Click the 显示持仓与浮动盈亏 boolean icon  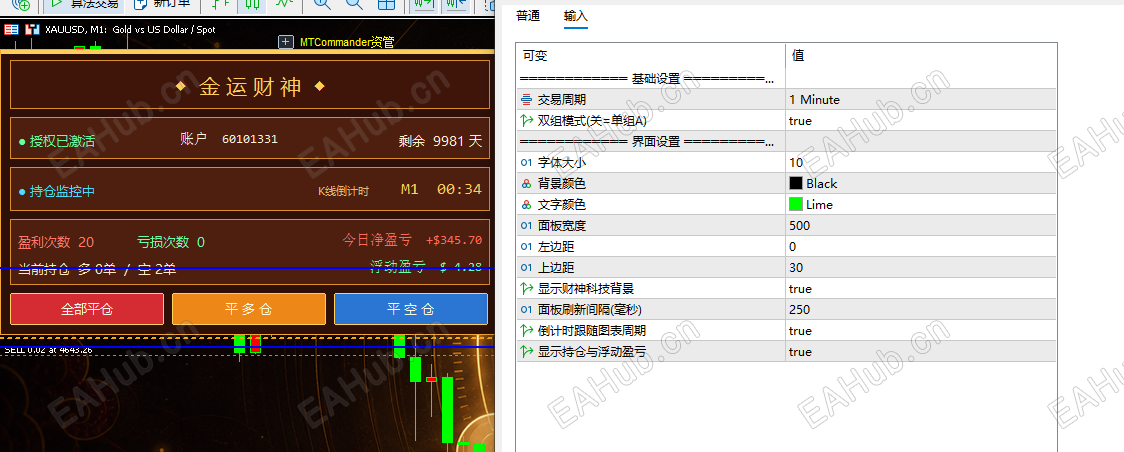pyautogui.click(x=527, y=352)
